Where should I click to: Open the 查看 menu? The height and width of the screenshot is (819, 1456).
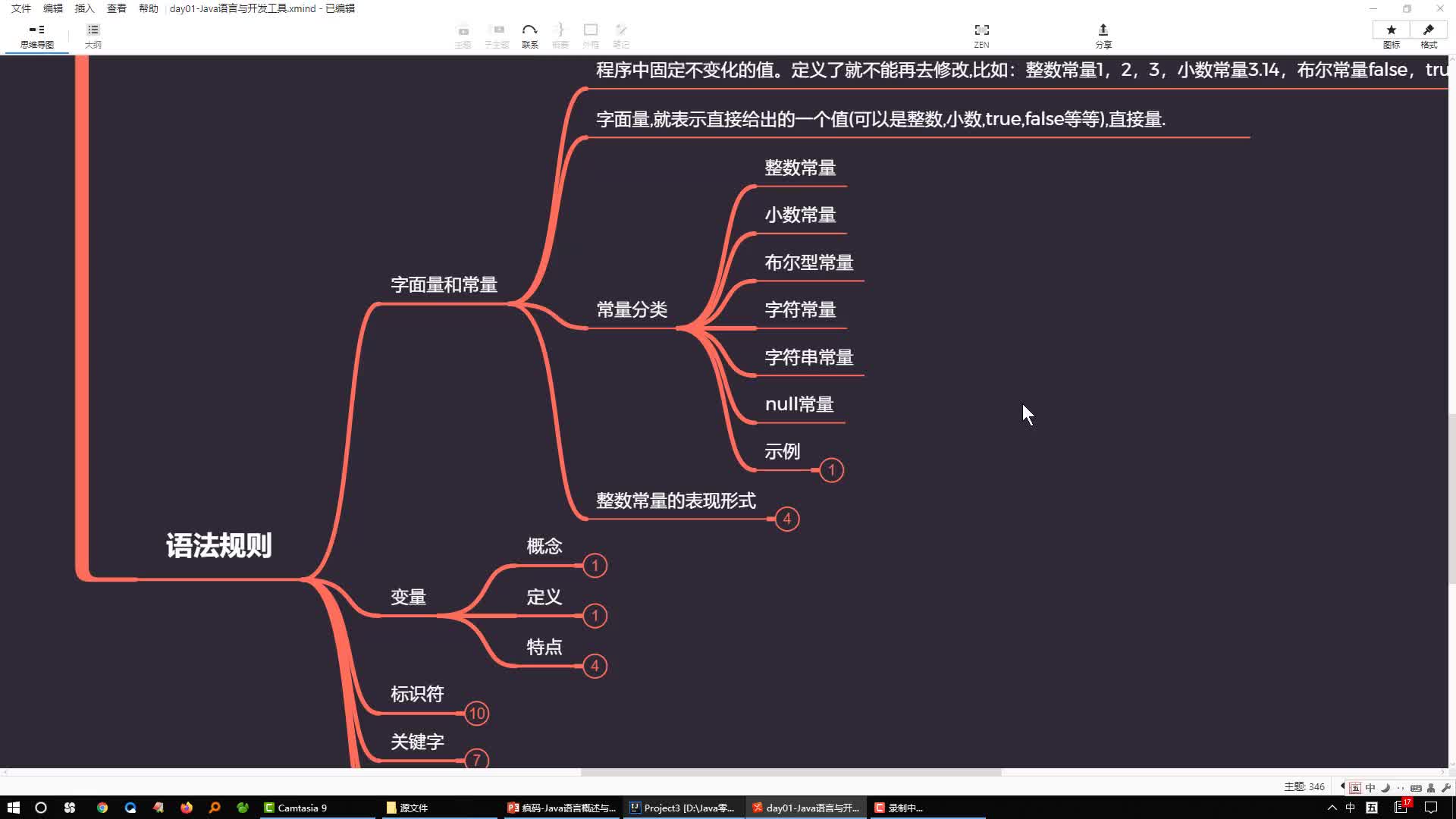coord(117,8)
